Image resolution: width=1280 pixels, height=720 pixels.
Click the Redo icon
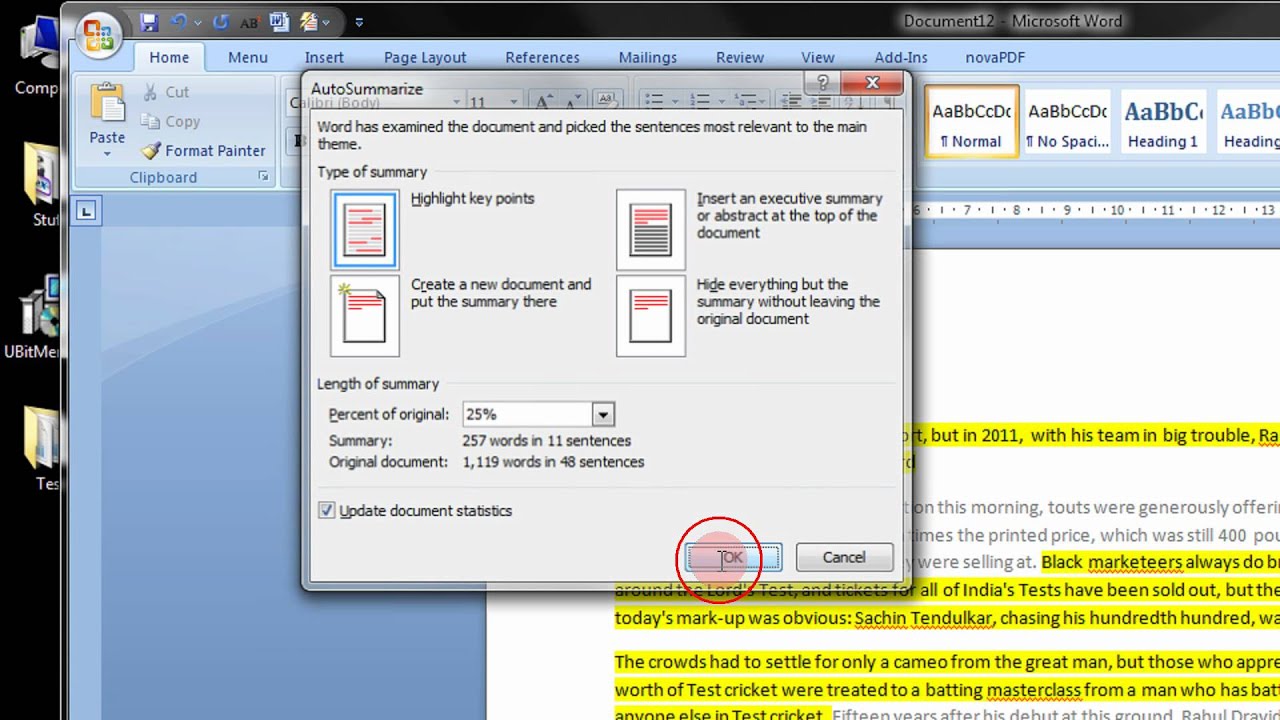[221, 21]
